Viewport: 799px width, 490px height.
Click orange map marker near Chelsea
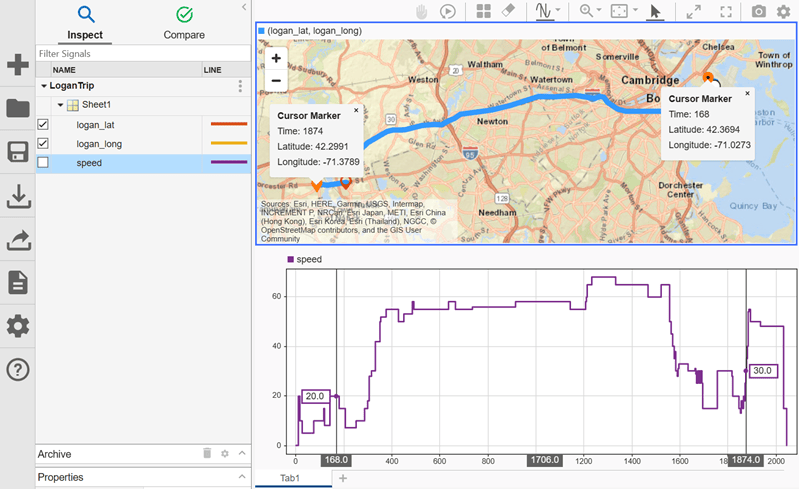pos(708,77)
